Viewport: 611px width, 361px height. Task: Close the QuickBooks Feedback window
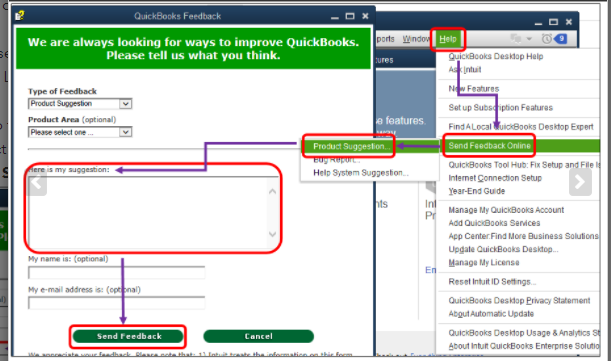click(x=365, y=16)
